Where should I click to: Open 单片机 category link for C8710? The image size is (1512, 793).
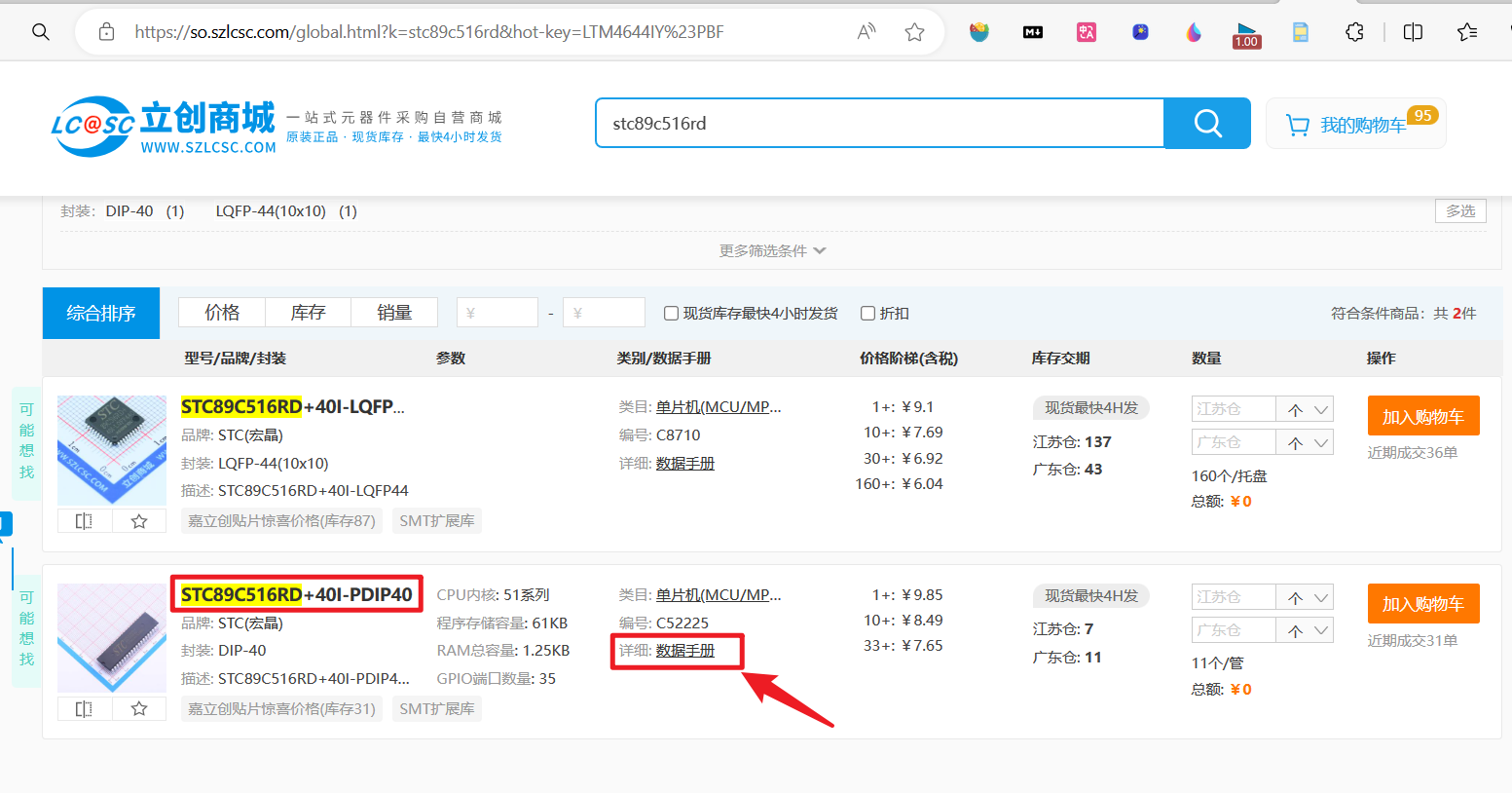pos(719,406)
